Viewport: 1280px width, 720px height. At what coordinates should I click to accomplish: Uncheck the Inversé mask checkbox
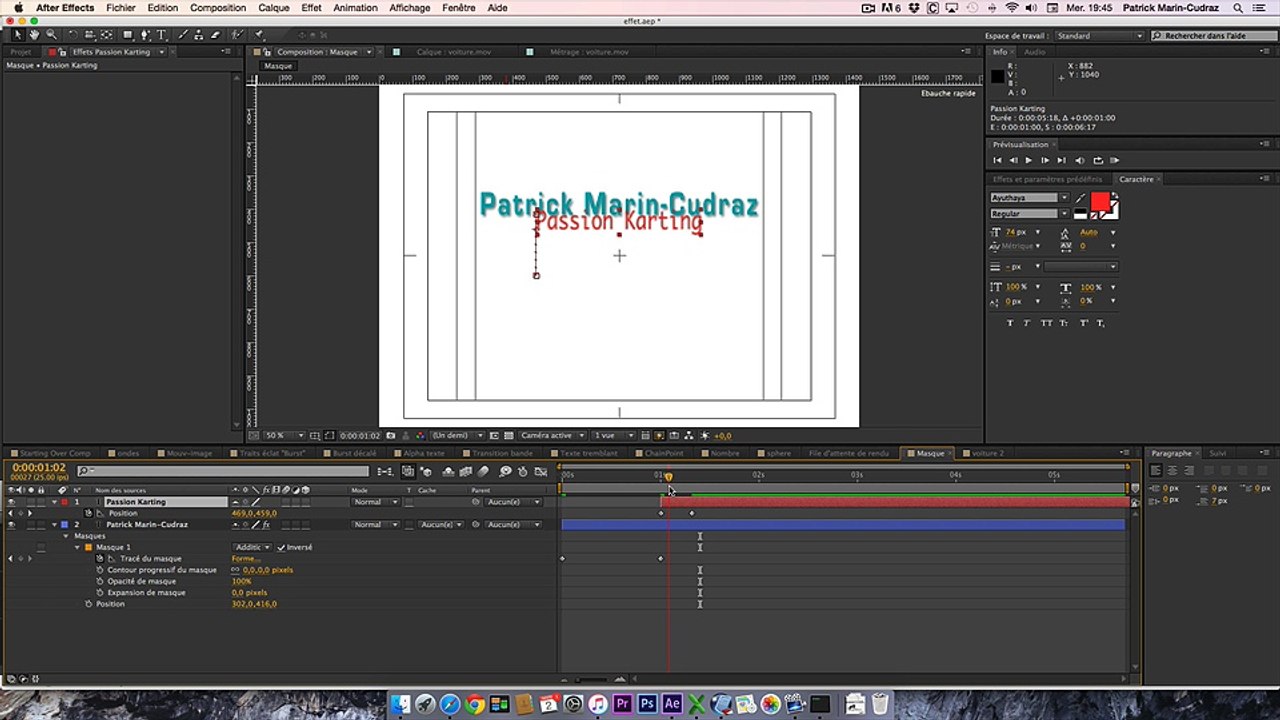[x=281, y=547]
